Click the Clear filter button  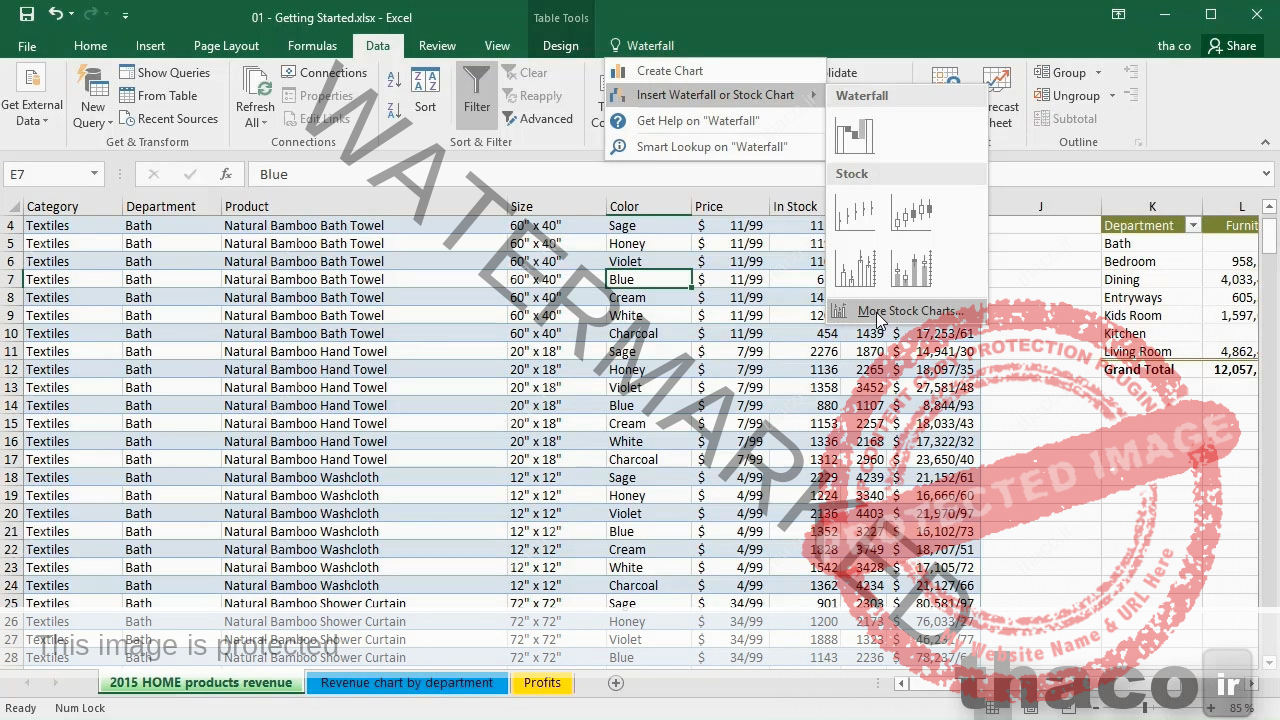point(525,72)
